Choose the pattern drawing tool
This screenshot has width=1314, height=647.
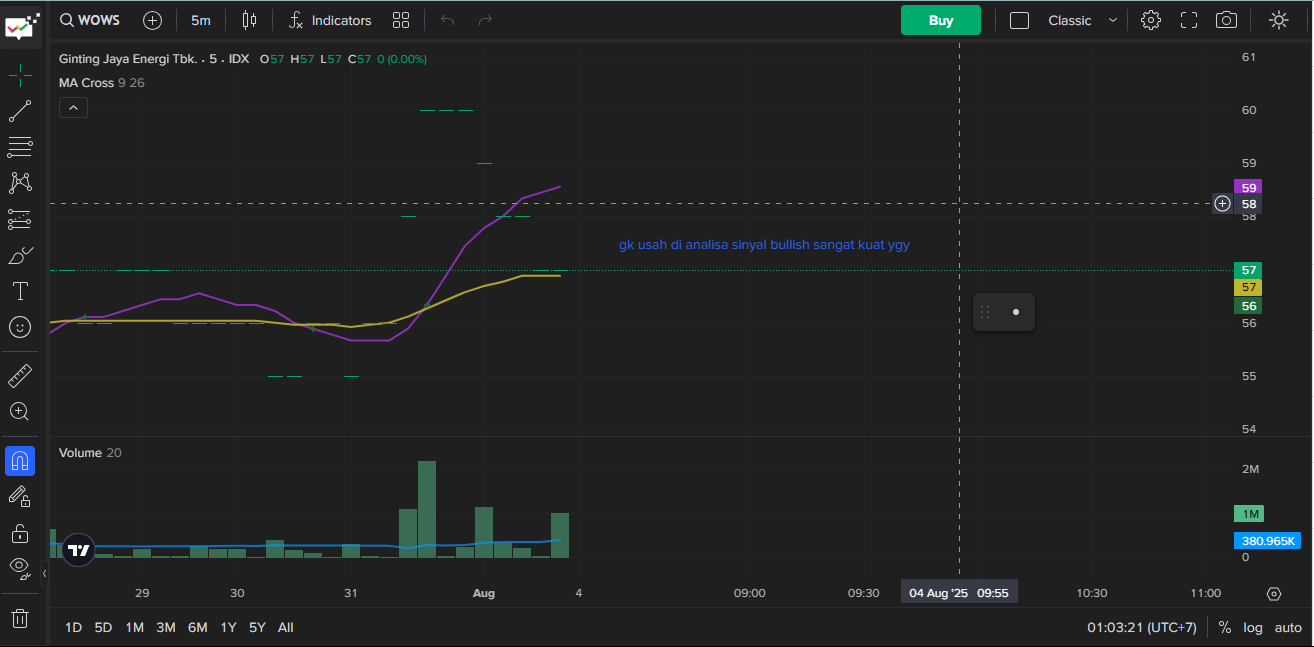tap(20, 183)
